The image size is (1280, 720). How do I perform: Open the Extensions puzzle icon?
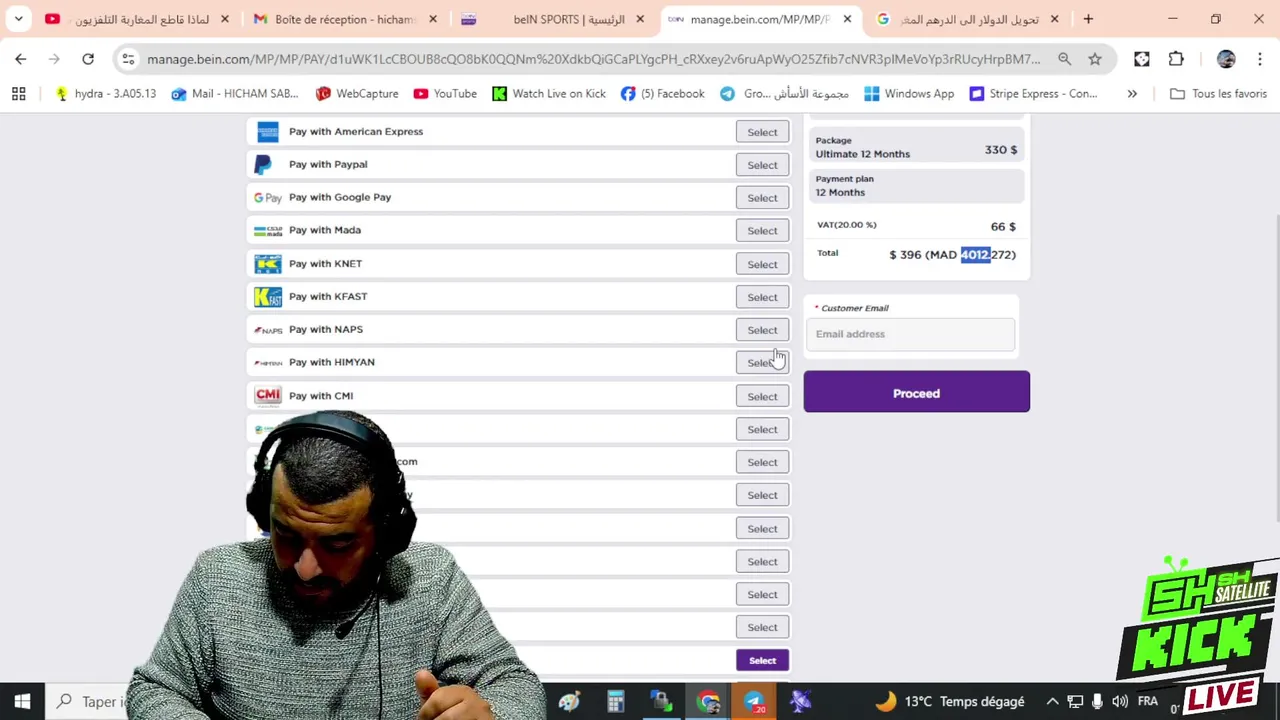[x=1176, y=59]
